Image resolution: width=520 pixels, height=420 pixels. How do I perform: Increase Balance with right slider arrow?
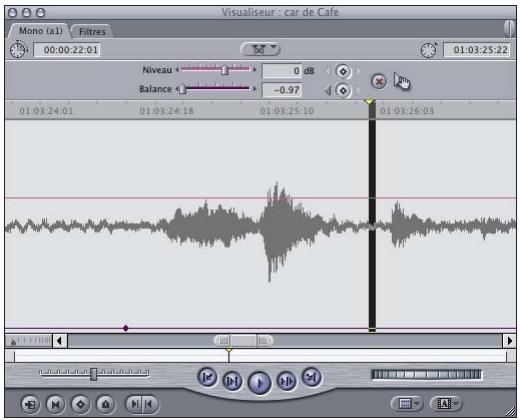[x=255, y=89]
